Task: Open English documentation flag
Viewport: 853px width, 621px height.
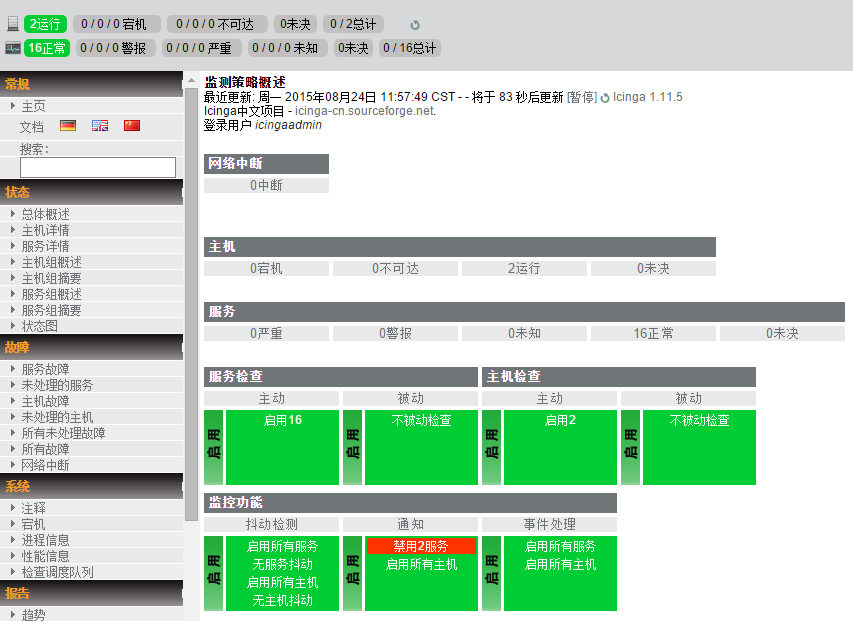Action: [x=100, y=126]
